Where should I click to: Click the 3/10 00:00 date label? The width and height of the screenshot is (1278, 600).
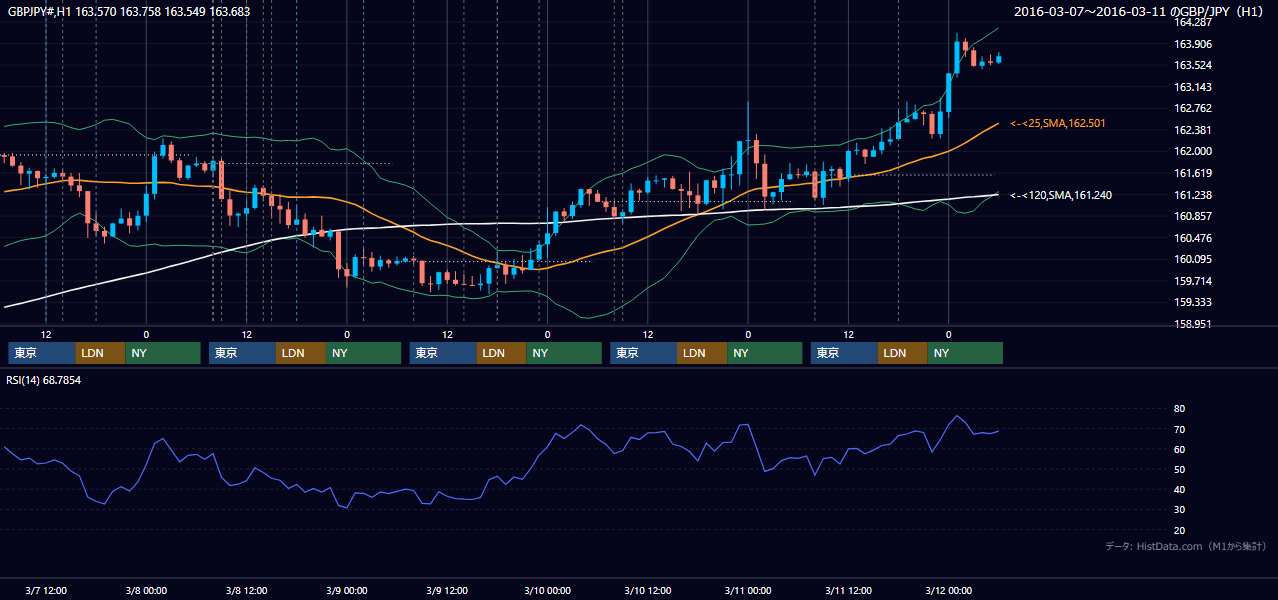pyautogui.click(x=547, y=590)
